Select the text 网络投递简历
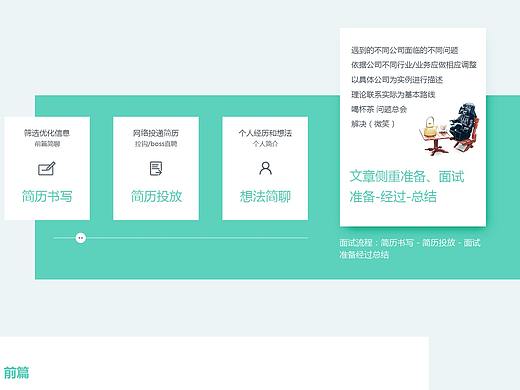 (156, 133)
